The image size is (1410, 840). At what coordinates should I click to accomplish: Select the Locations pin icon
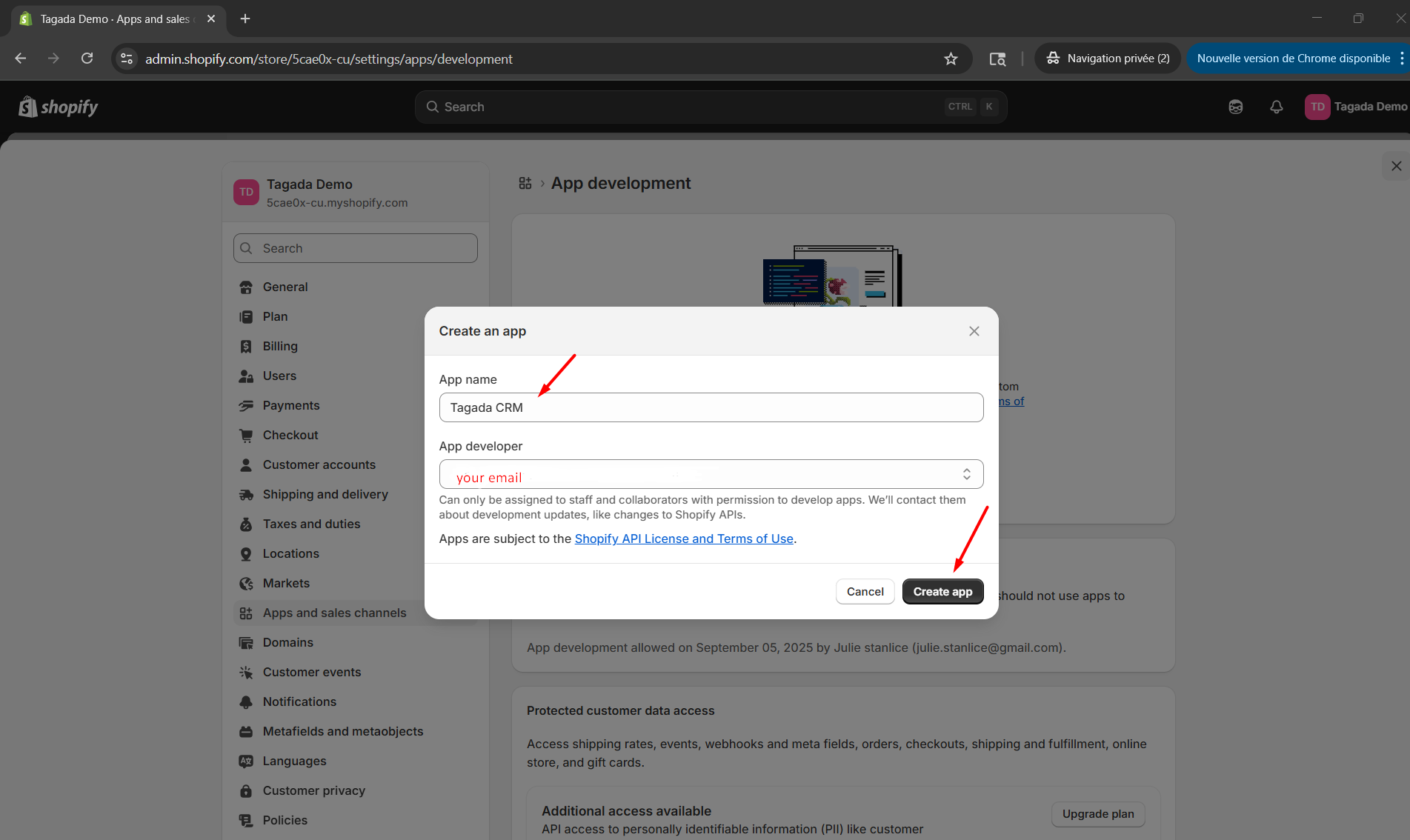click(246, 554)
